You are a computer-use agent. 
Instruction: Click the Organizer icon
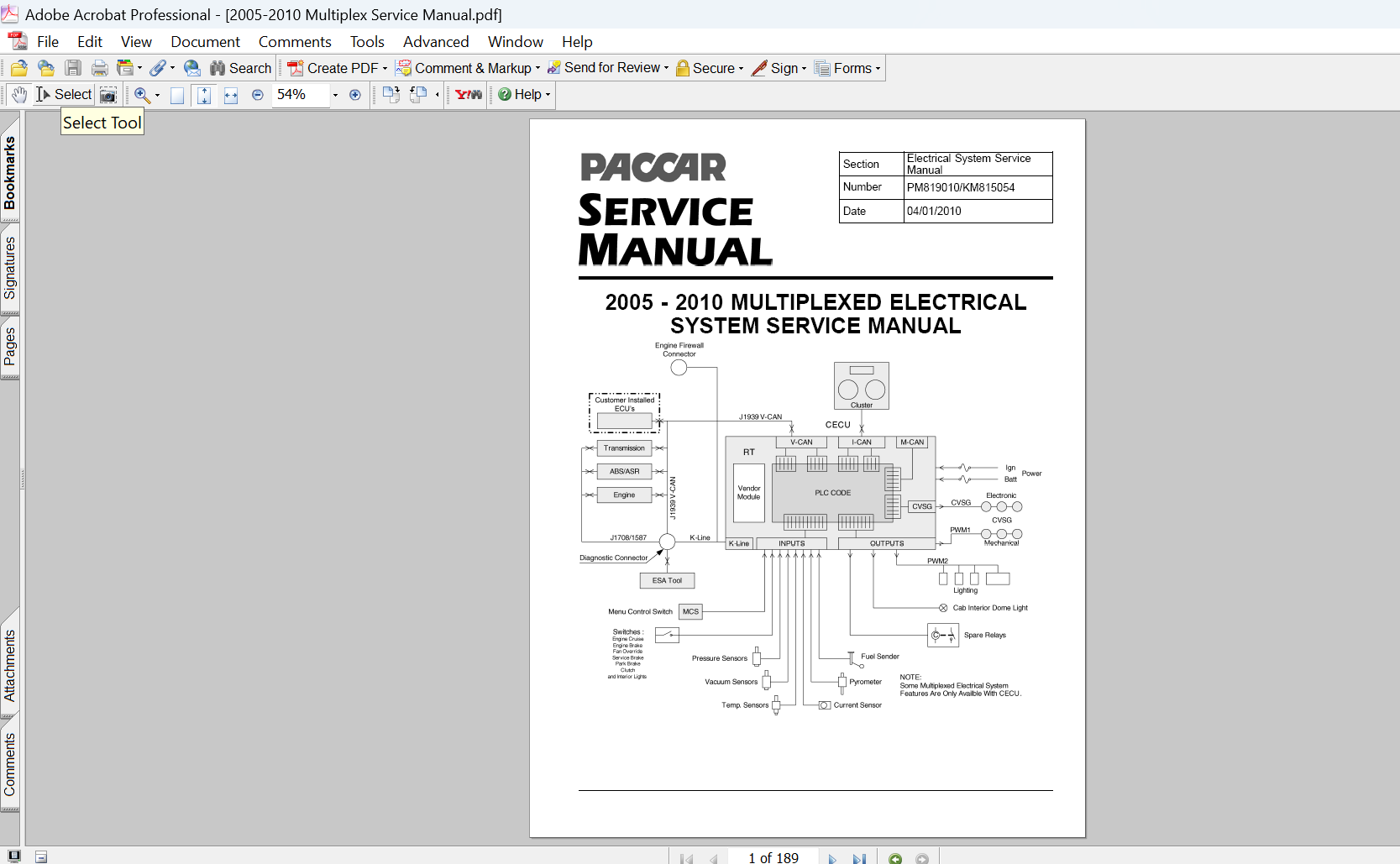coord(125,68)
